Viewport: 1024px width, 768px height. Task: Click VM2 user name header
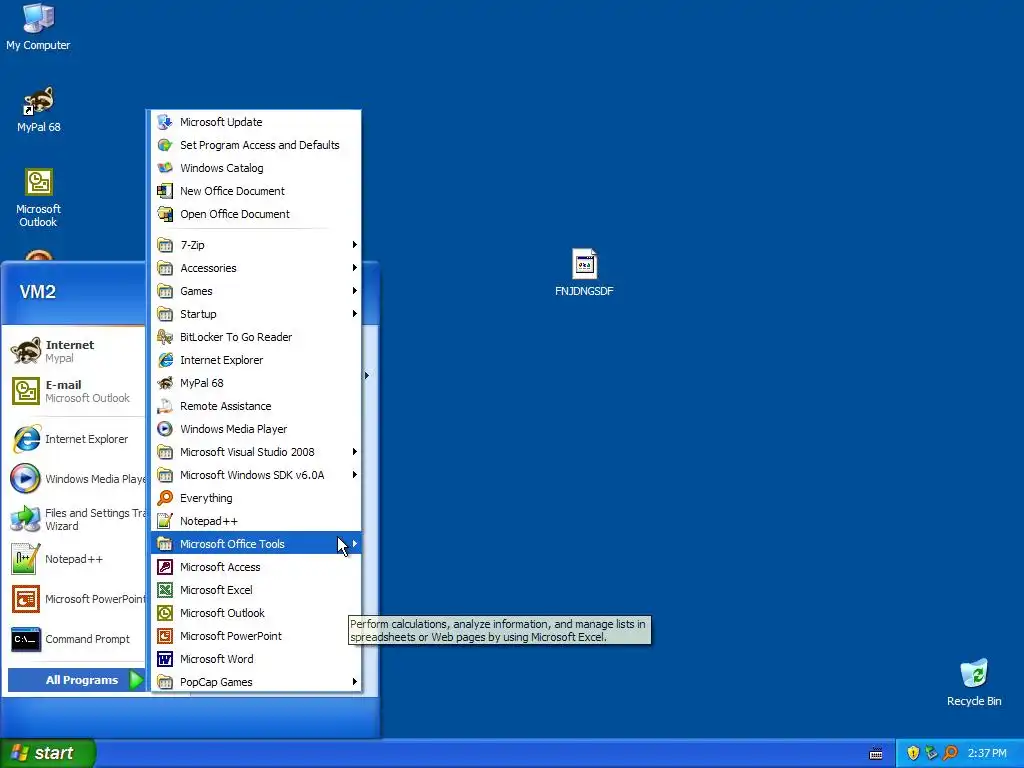click(x=37, y=292)
